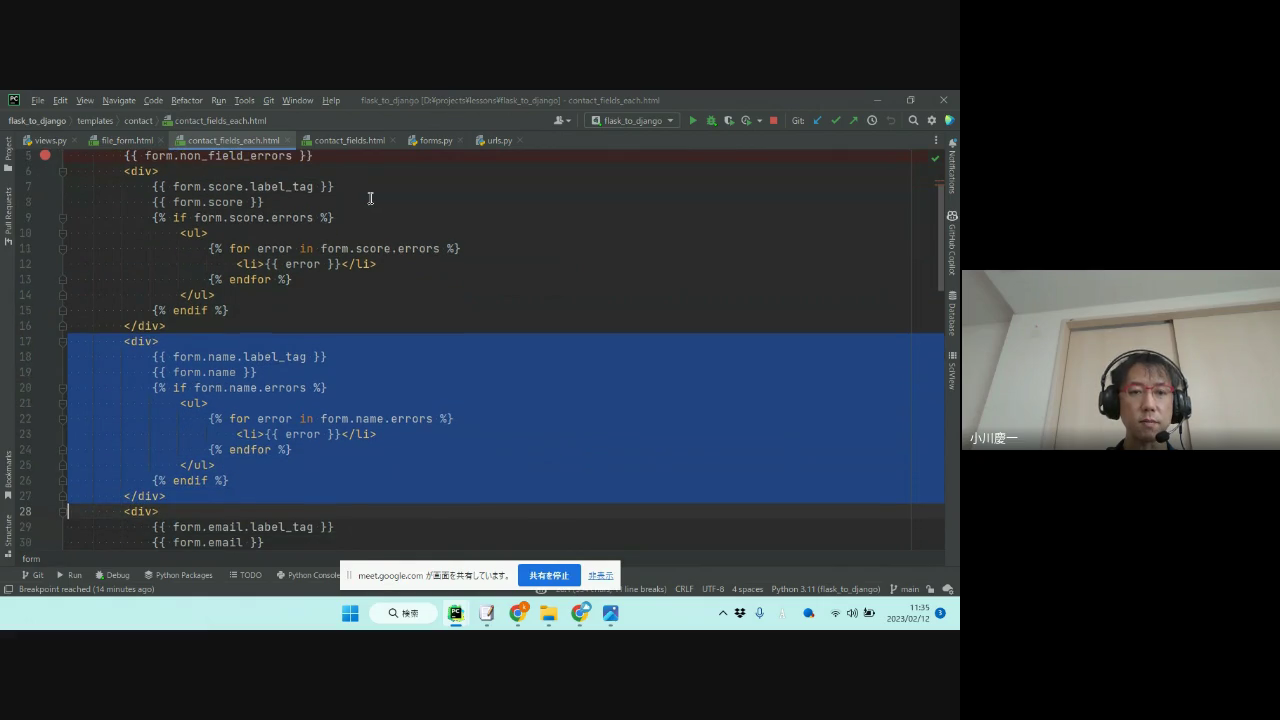Open the TODO tool window
The image size is (1280, 720).
(246, 575)
